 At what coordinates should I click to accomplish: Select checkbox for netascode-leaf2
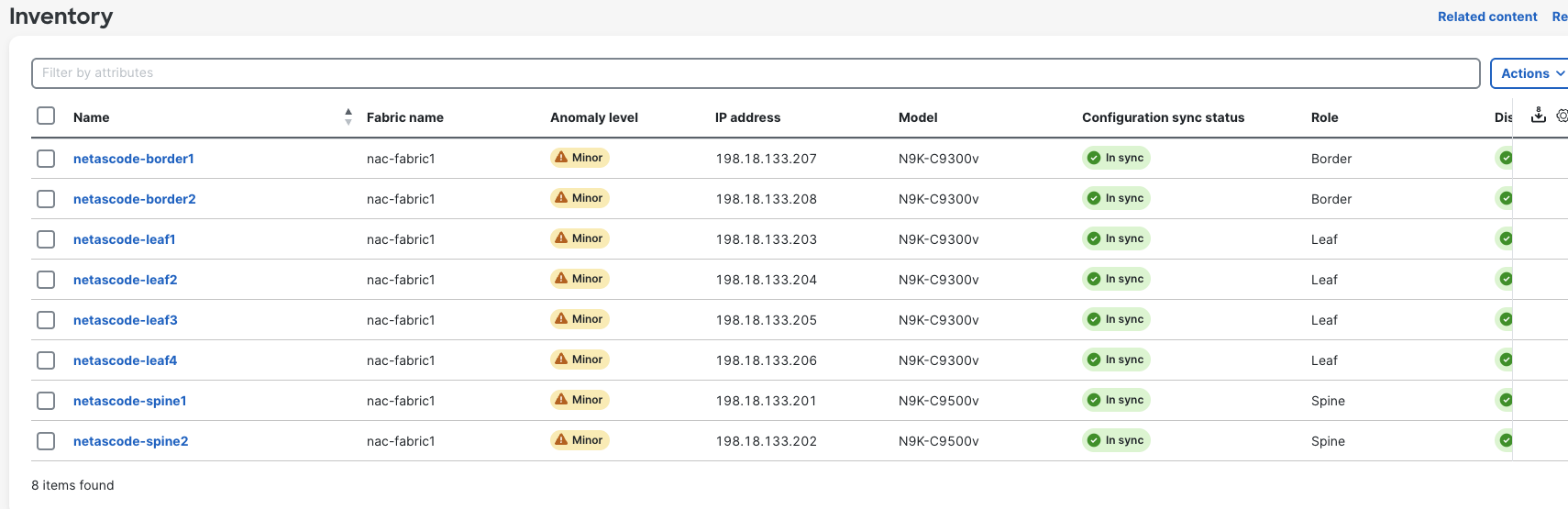pyautogui.click(x=46, y=280)
